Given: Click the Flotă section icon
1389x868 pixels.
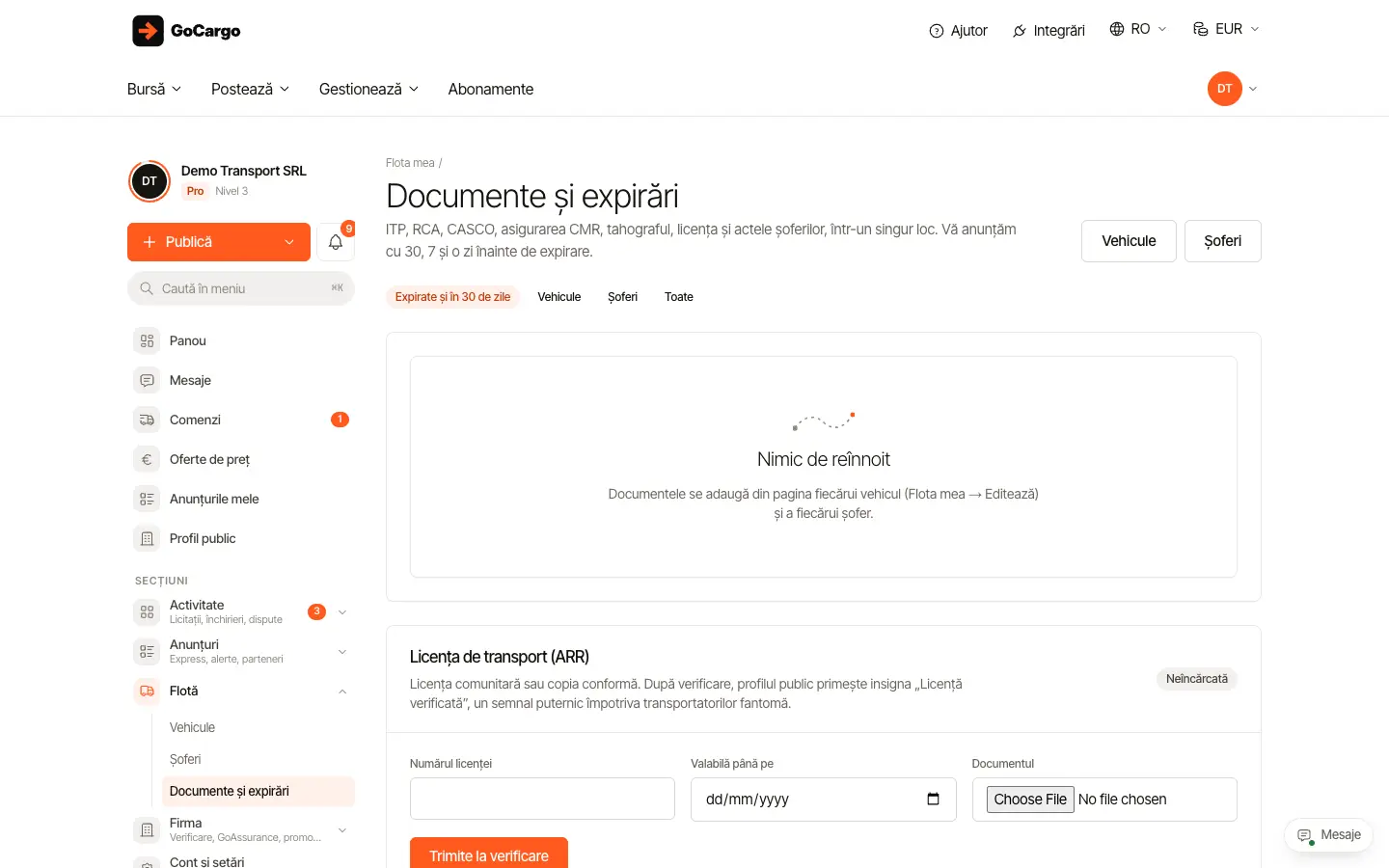Looking at the screenshot, I should point(147,691).
